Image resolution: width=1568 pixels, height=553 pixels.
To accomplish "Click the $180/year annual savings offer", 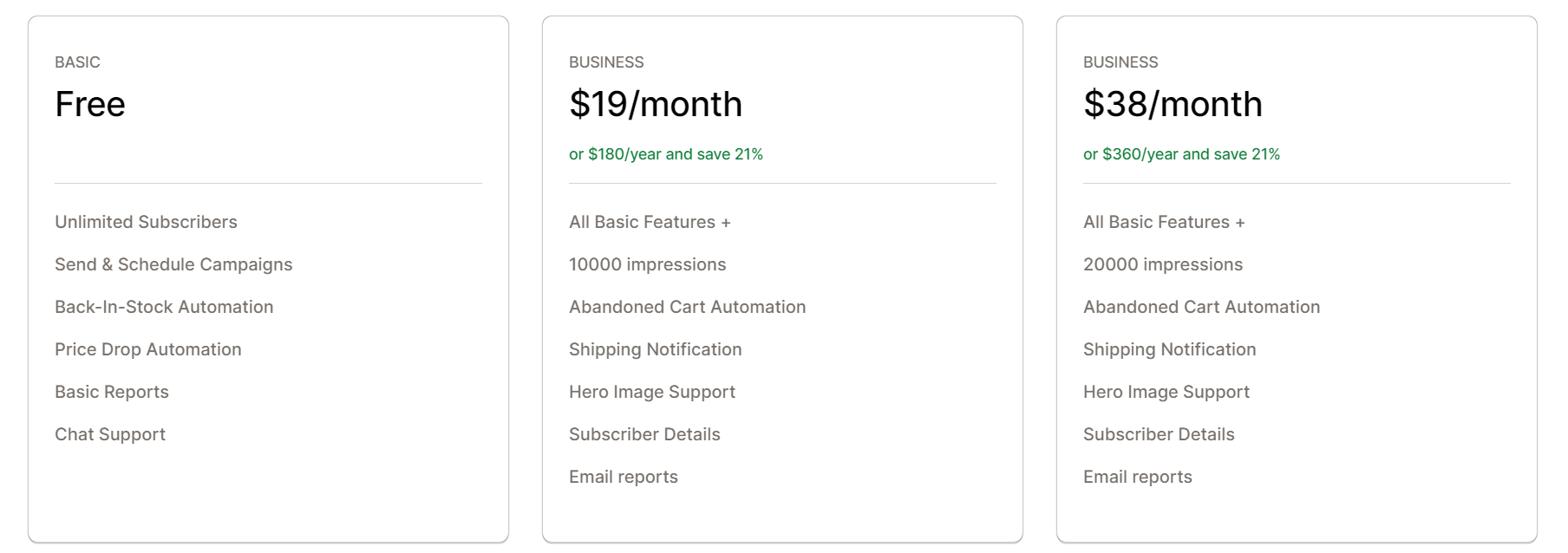I will (x=665, y=154).
